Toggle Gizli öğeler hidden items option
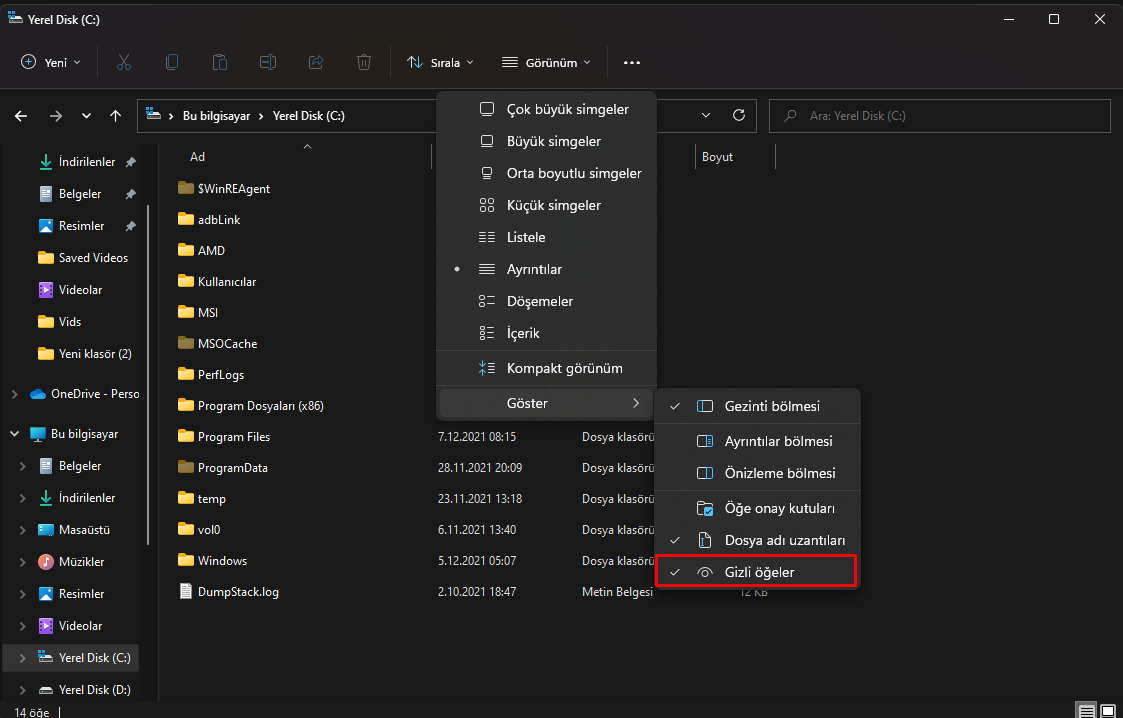1123x718 pixels. (x=757, y=572)
